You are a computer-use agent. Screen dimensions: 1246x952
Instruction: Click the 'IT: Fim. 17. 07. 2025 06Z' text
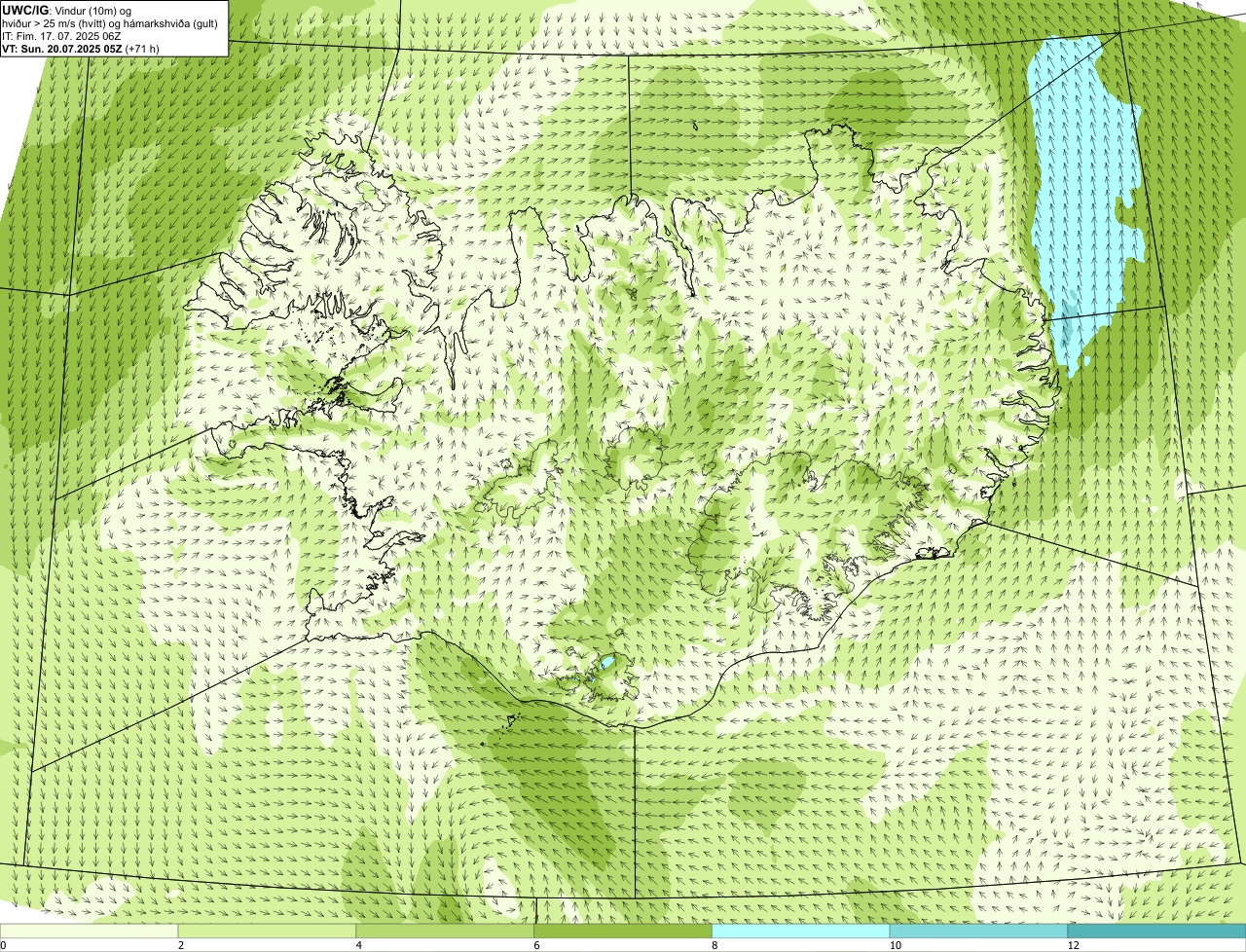tap(61, 36)
